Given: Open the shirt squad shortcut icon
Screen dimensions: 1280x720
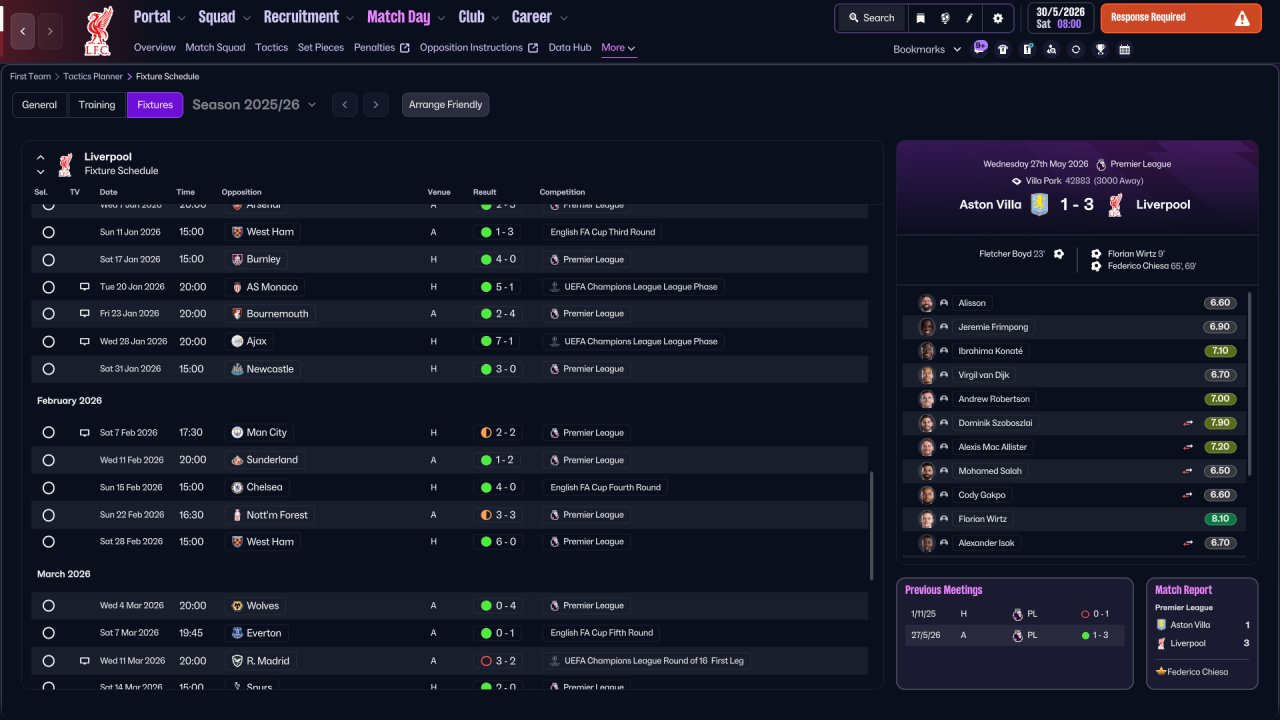Looking at the screenshot, I should pos(1003,49).
